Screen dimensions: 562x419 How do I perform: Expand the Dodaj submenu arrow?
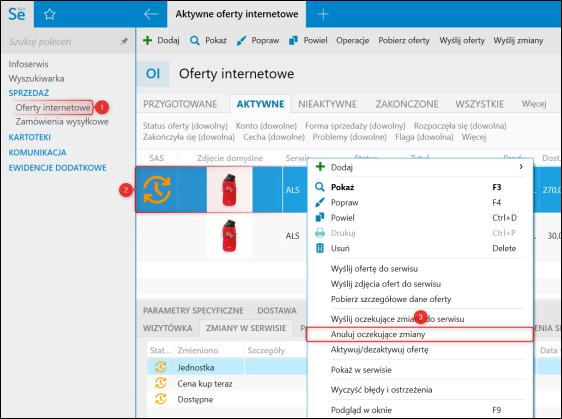point(521,167)
